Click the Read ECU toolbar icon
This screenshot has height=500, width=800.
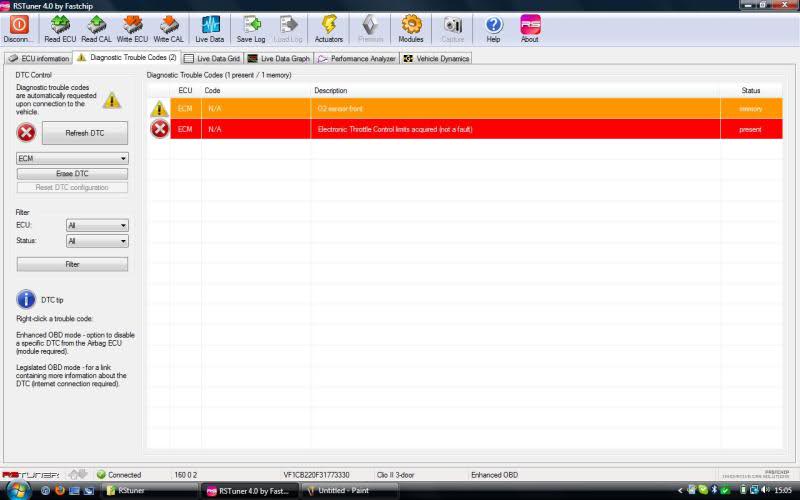(60, 27)
